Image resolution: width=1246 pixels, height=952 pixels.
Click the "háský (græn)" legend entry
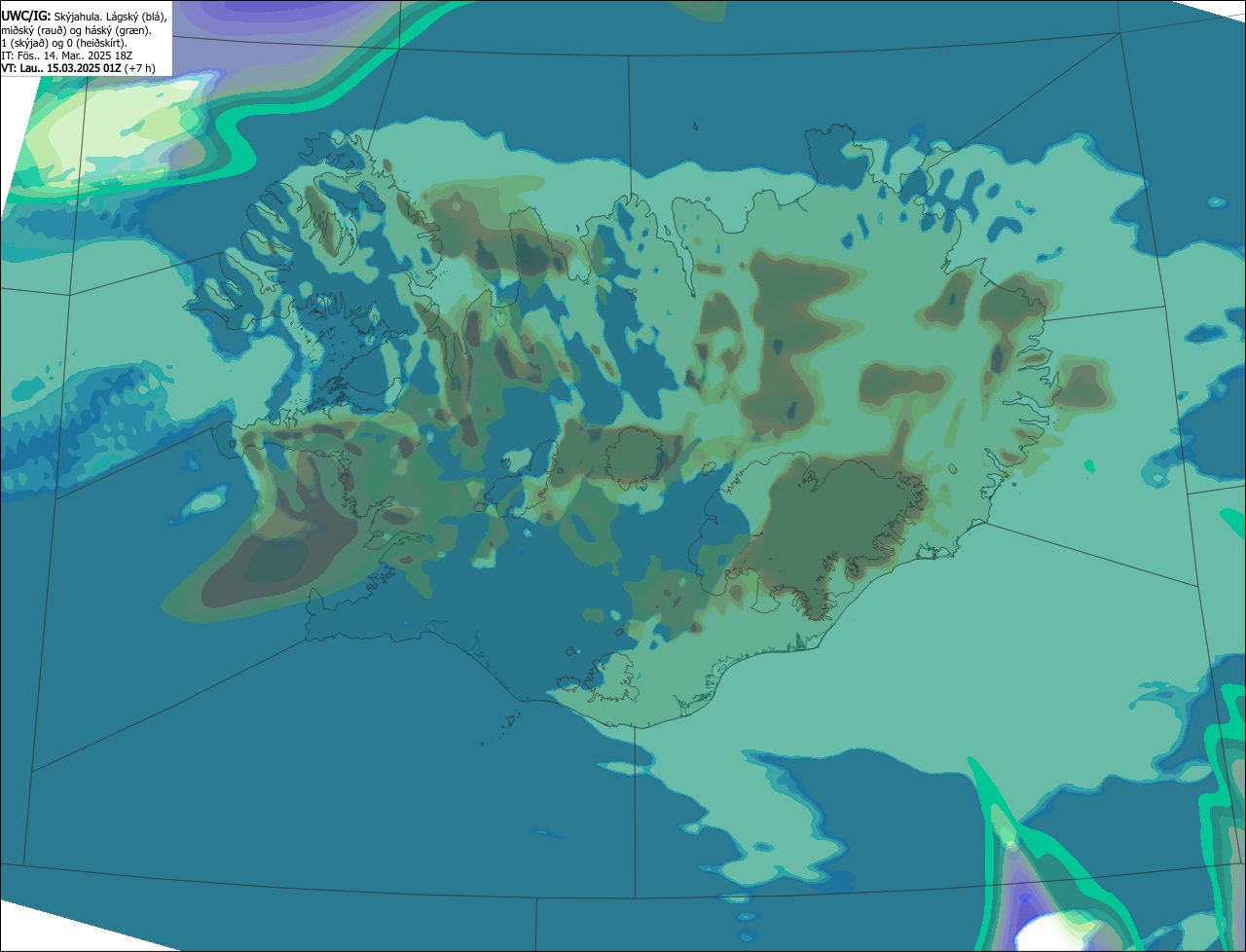click(x=118, y=31)
